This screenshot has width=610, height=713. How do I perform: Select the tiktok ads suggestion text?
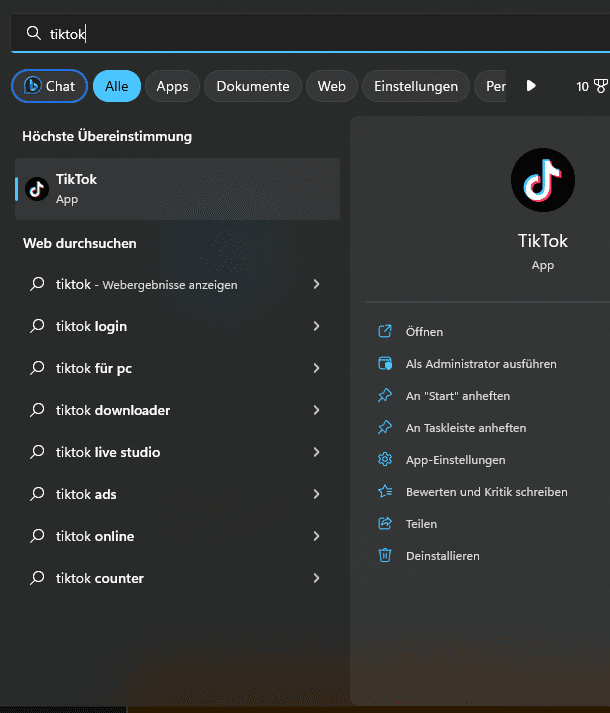(86, 494)
